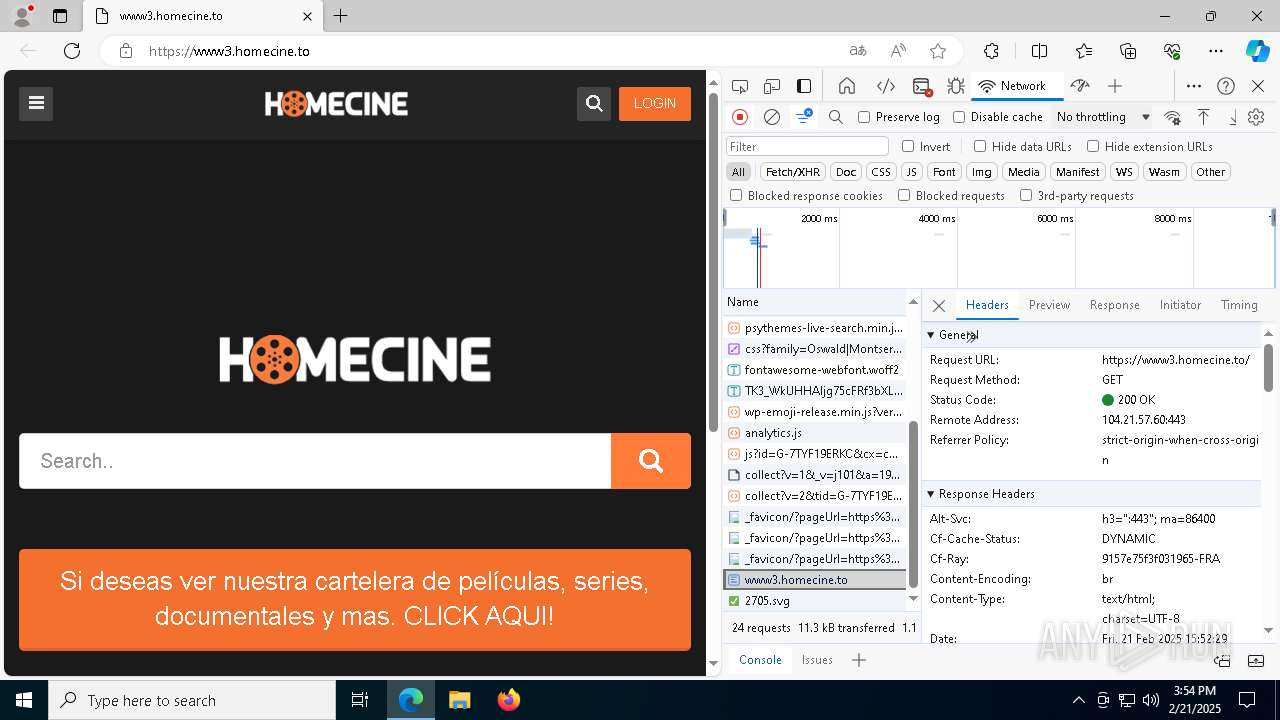This screenshot has width=1280, height=720.
Task: Filter requests by Img
Action: [x=982, y=172]
